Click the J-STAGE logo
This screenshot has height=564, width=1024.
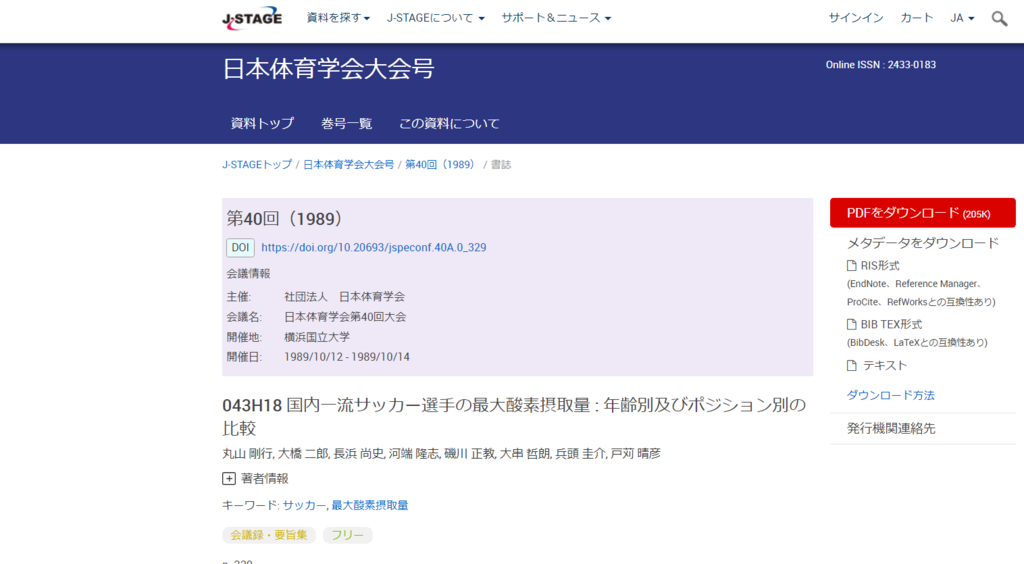(252, 18)
